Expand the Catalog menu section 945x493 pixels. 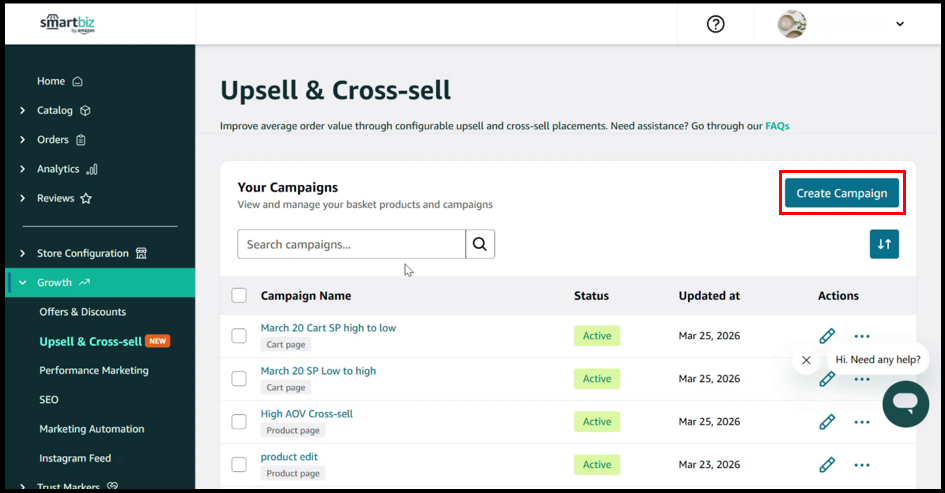23,111
